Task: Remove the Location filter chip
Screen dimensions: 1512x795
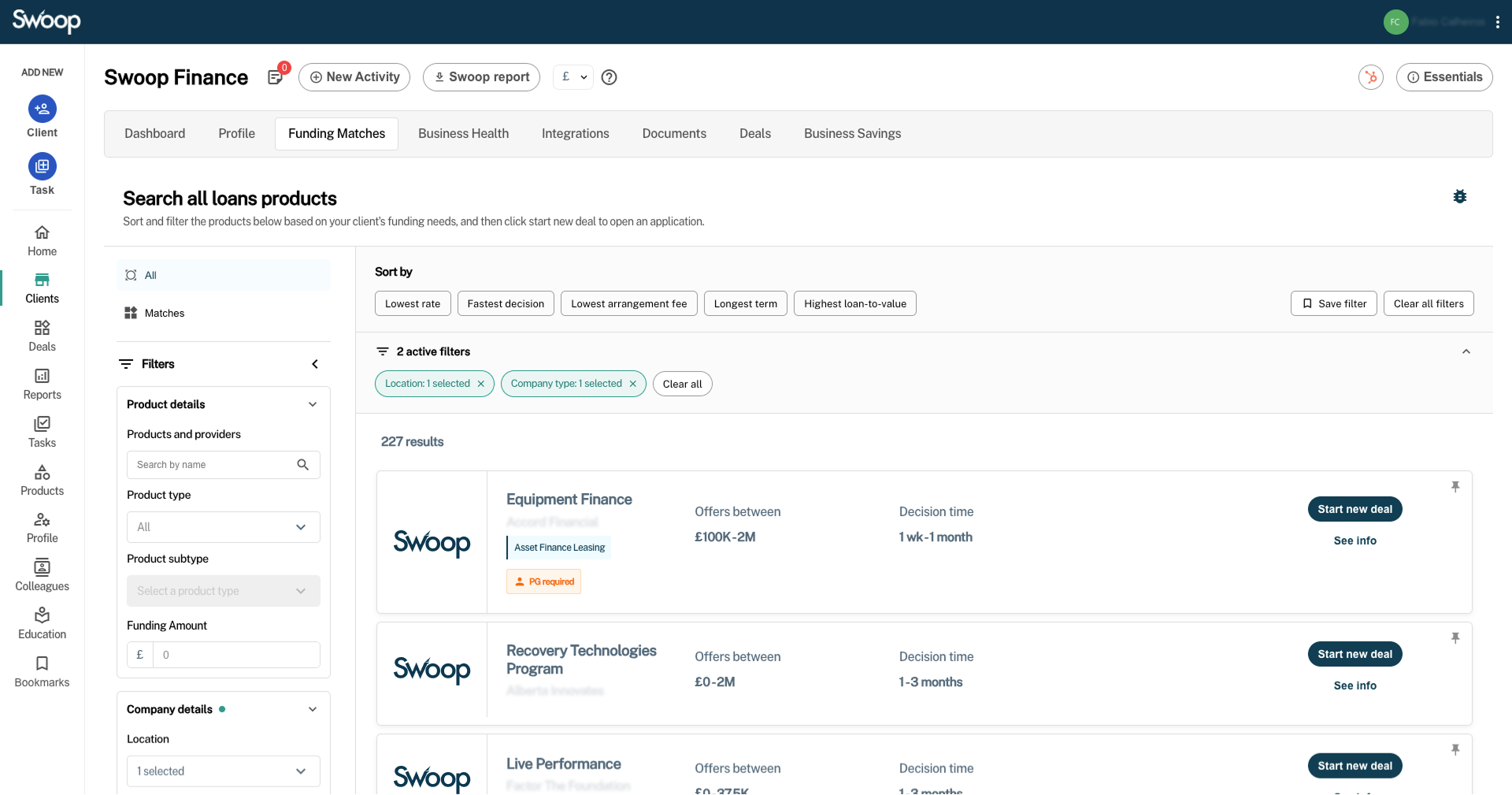Action: click(481, 384)
